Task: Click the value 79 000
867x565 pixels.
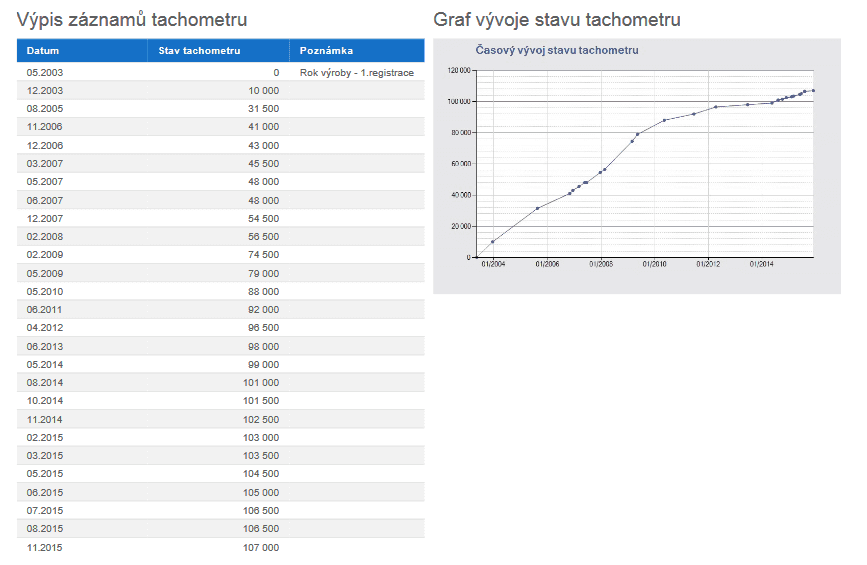Action: click(263, 274)
